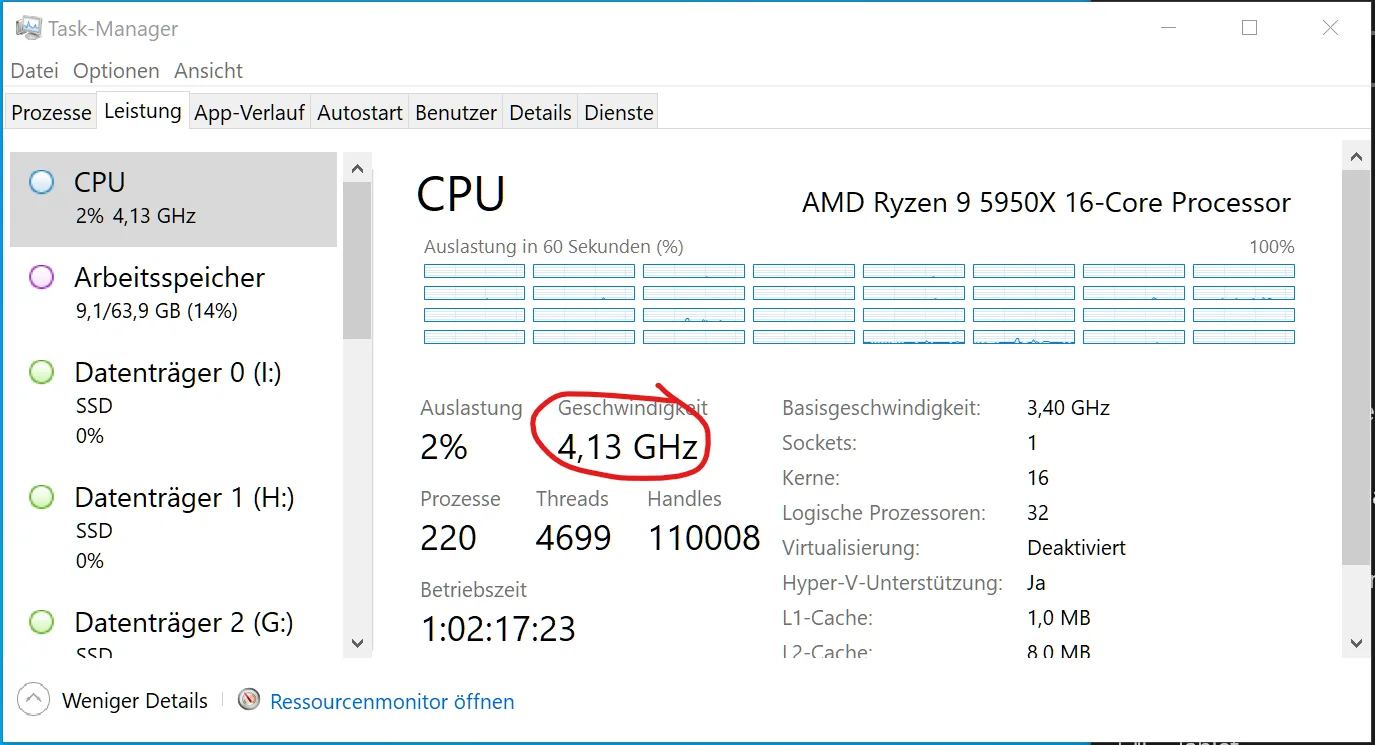Screen dimensions: 1375x745
Task: Switch to the Details tab
Action: (x=540, y=113)
